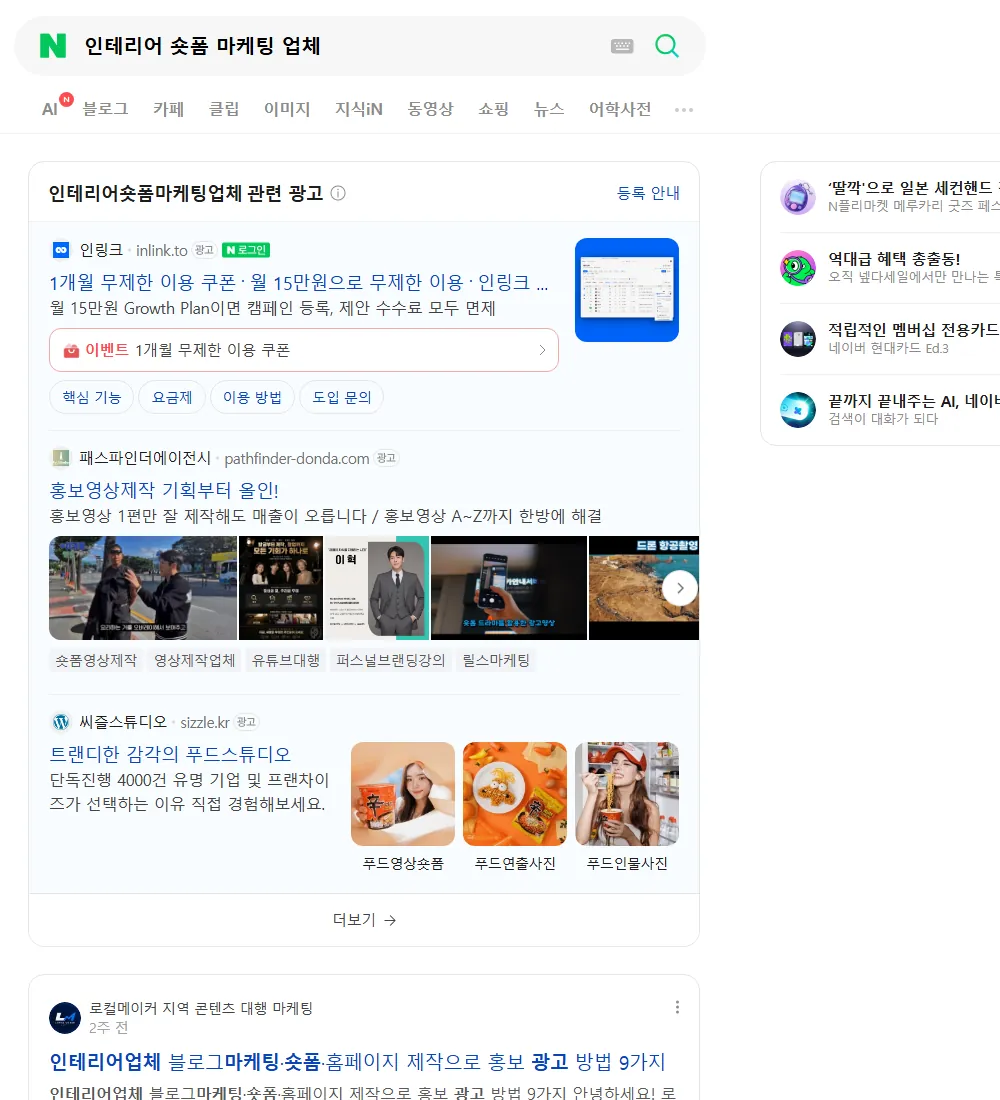1000x1100 pixels.
Task: Open the suited man 이혁 thumbnail
Action: (x=377, y=588)
